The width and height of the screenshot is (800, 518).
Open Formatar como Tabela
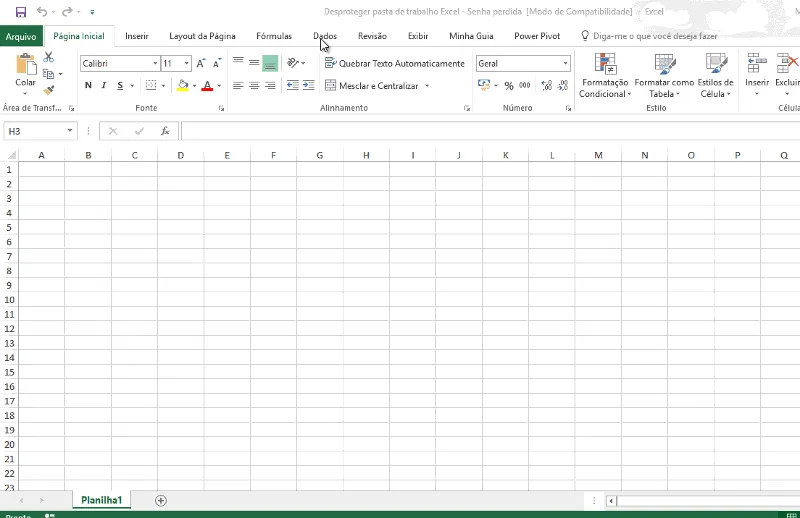pos(664,76)
